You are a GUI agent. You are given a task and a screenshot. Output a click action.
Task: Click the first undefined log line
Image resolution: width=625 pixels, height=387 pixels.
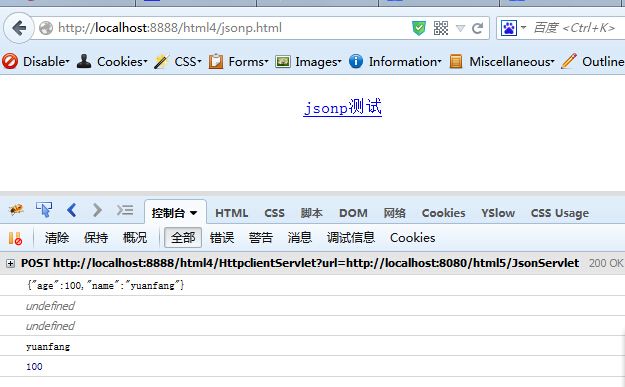click(x=50, y=306)
